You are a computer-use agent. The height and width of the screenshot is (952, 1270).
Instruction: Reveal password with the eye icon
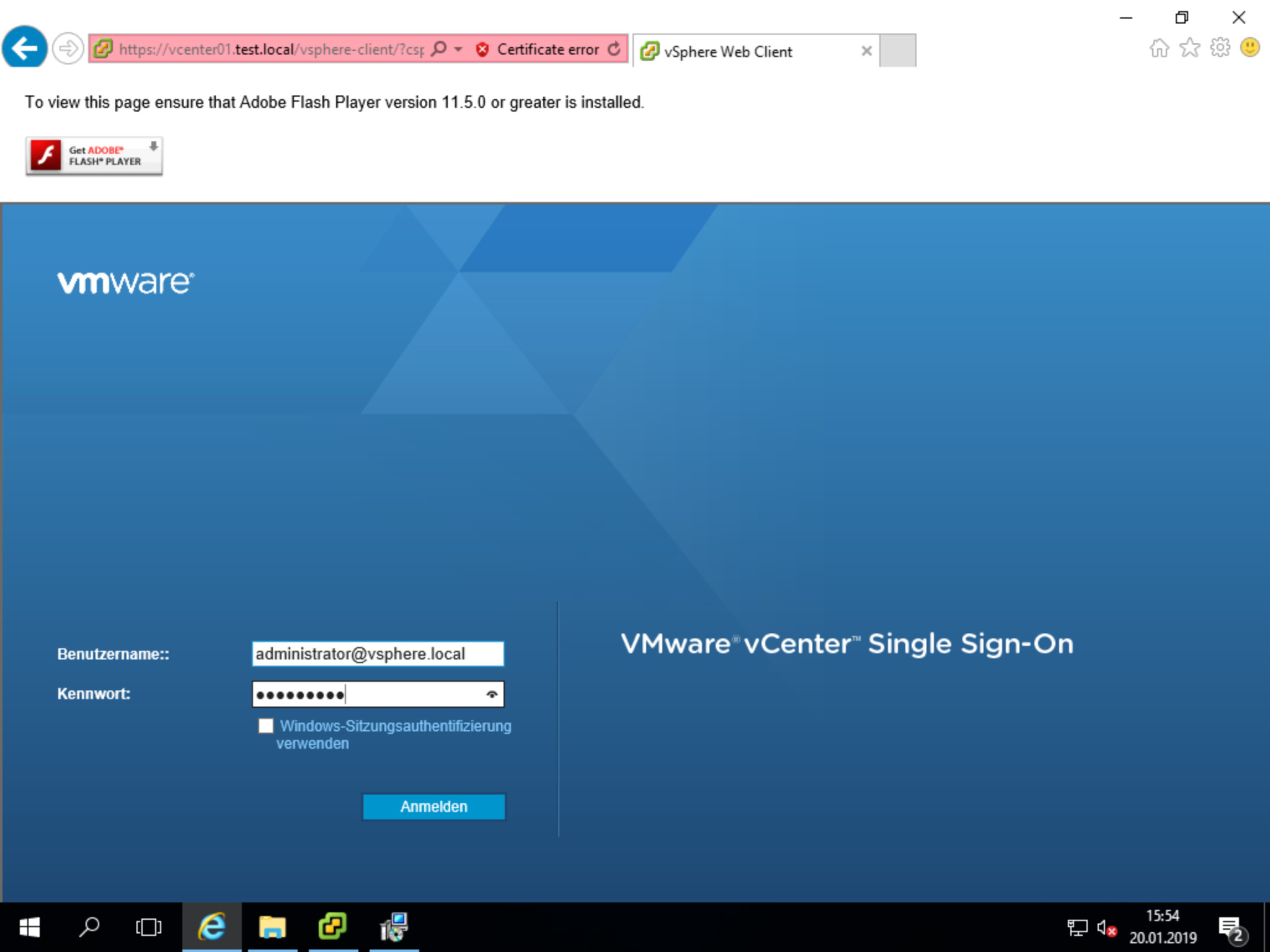pos(492,694)
